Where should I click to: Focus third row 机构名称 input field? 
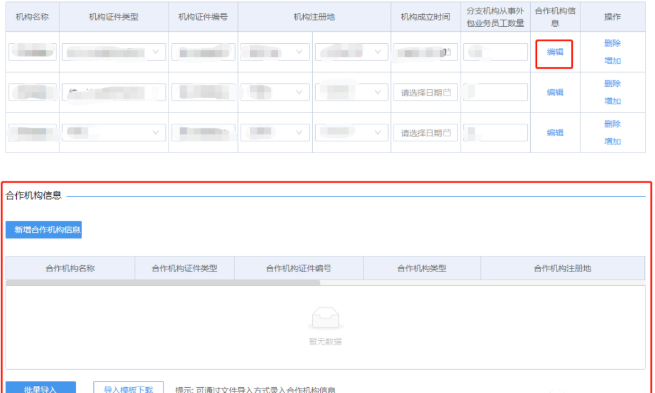coord(32,132)
